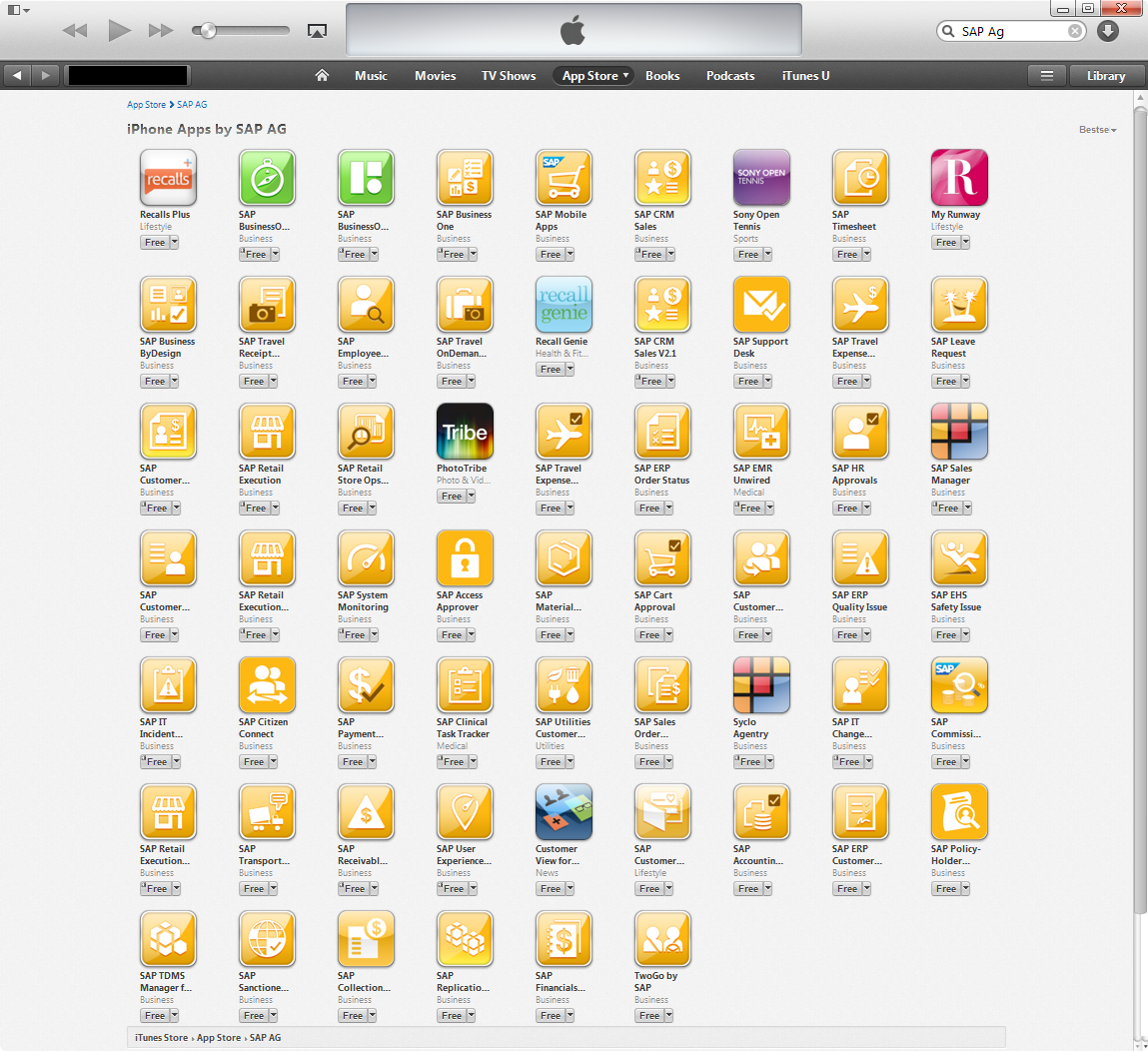Navigate forward with the right arrow button

coord(45,75)
